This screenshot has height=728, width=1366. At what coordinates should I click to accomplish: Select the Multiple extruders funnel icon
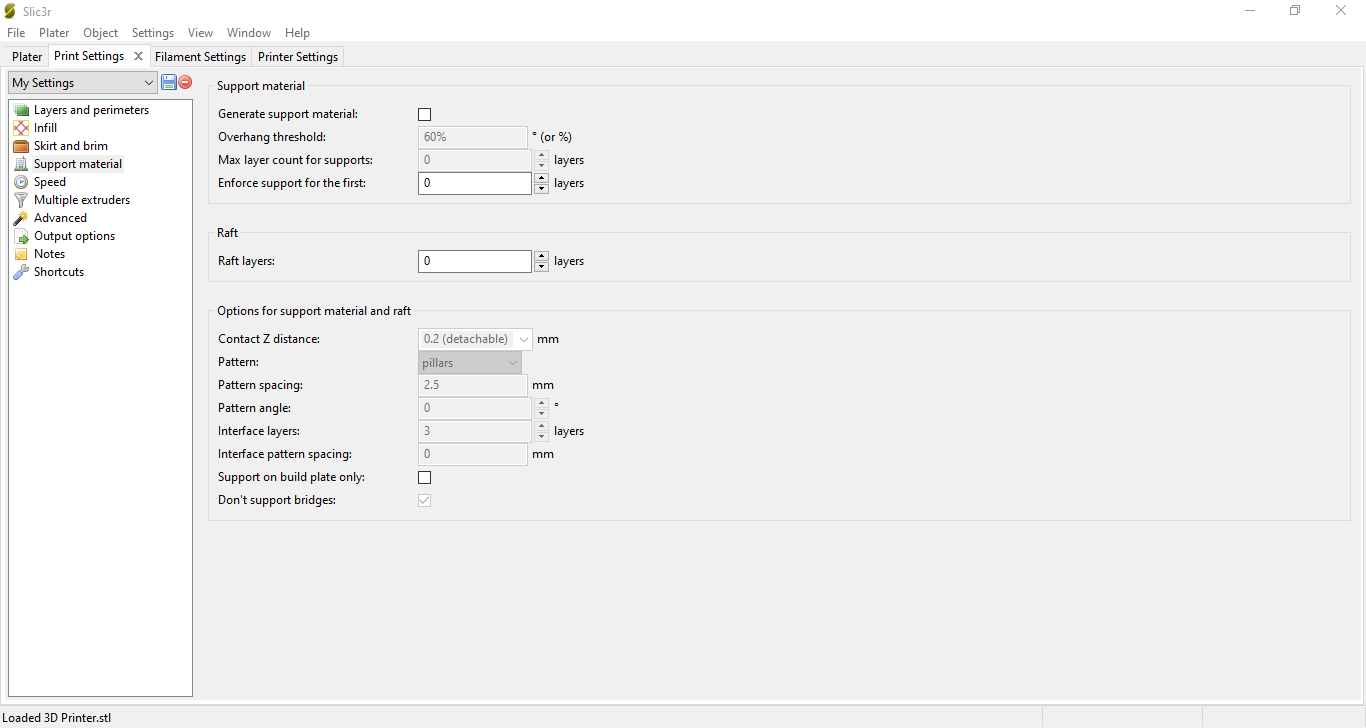21,200
